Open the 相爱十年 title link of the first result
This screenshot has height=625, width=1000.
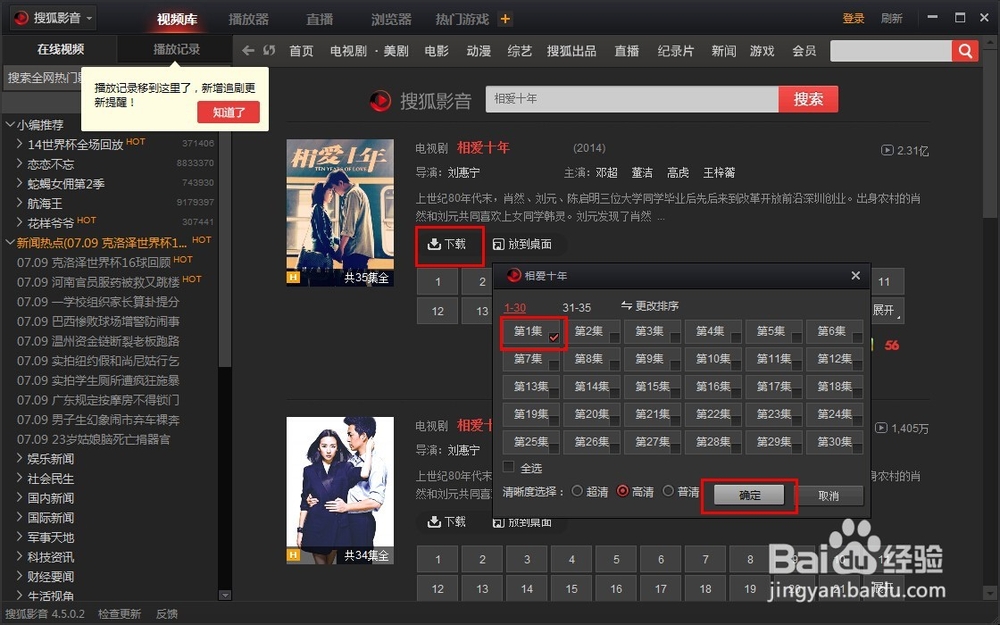[483, 148]
